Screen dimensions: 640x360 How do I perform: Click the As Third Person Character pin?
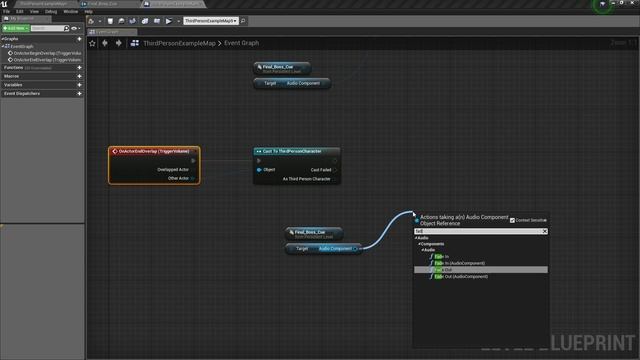335,179
